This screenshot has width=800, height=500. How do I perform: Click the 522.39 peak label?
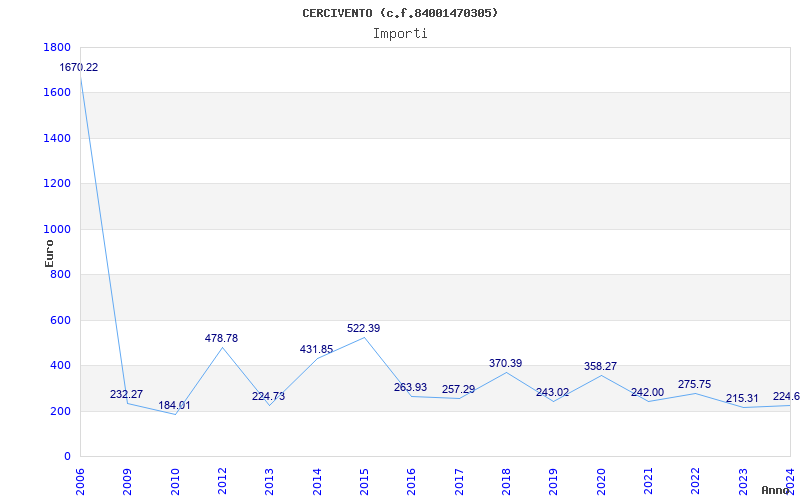pyautogui.click(x=364, y=329)
